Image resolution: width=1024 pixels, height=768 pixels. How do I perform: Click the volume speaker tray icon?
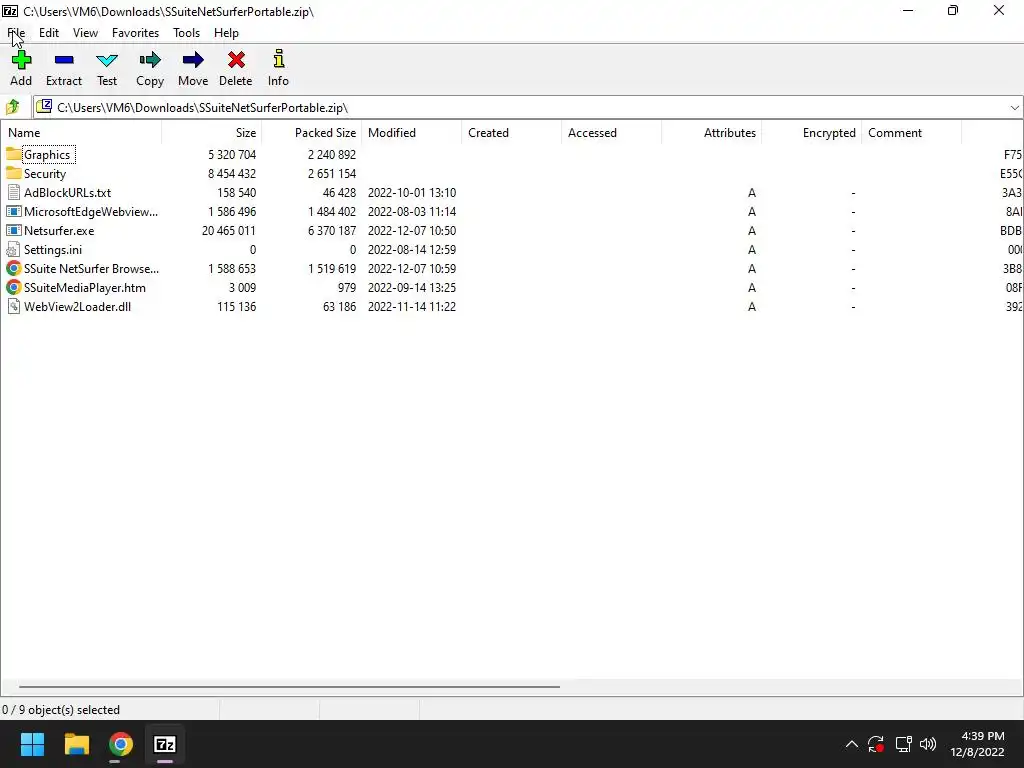(x=928, y=744)
